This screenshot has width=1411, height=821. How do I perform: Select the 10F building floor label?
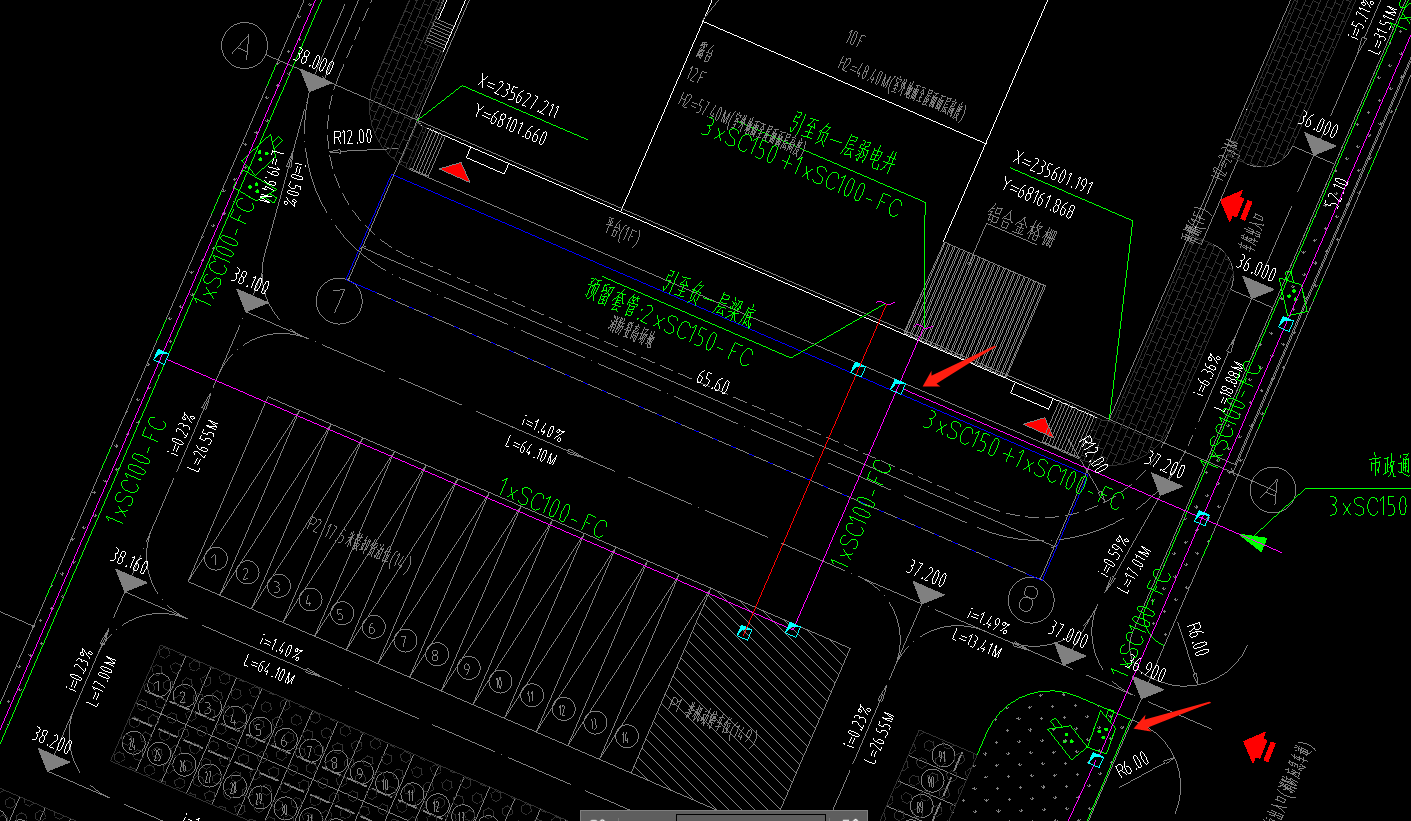[x=855, y=39]
